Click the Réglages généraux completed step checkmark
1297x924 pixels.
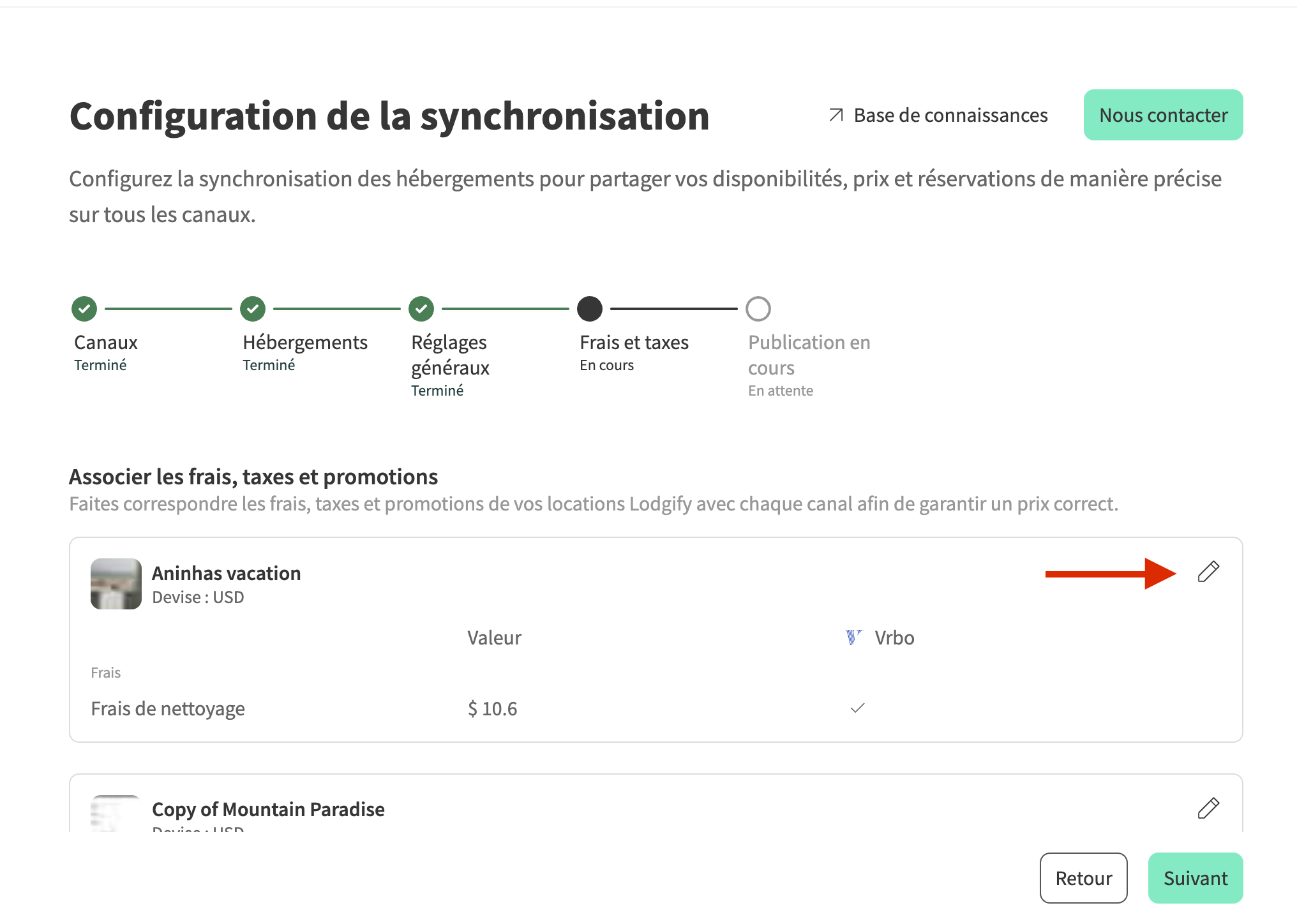(421, 309)
